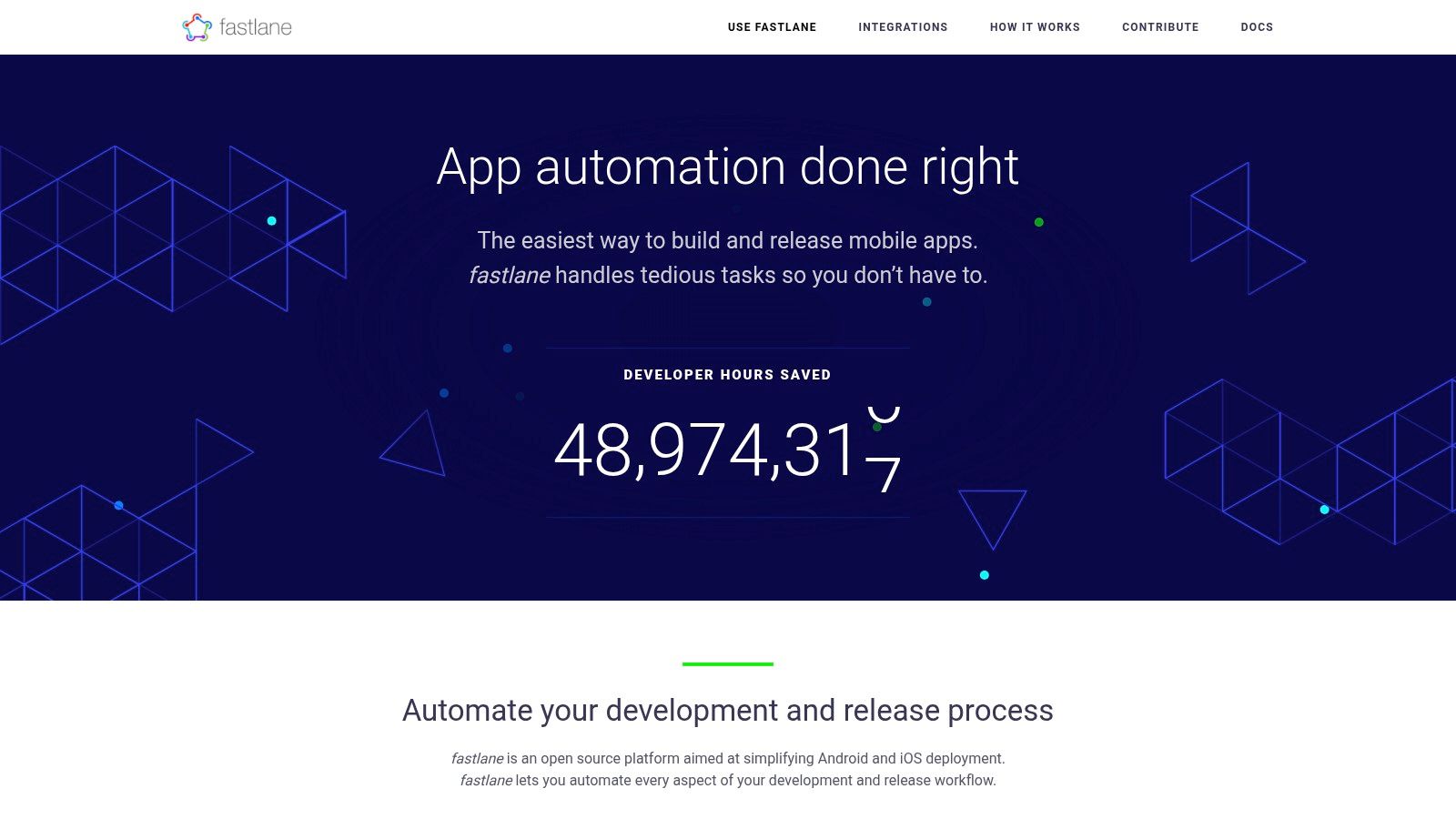Click the 'Developer Hours Saved' label
This screenshot has height=819, width=1456.
tap(727, 375)
